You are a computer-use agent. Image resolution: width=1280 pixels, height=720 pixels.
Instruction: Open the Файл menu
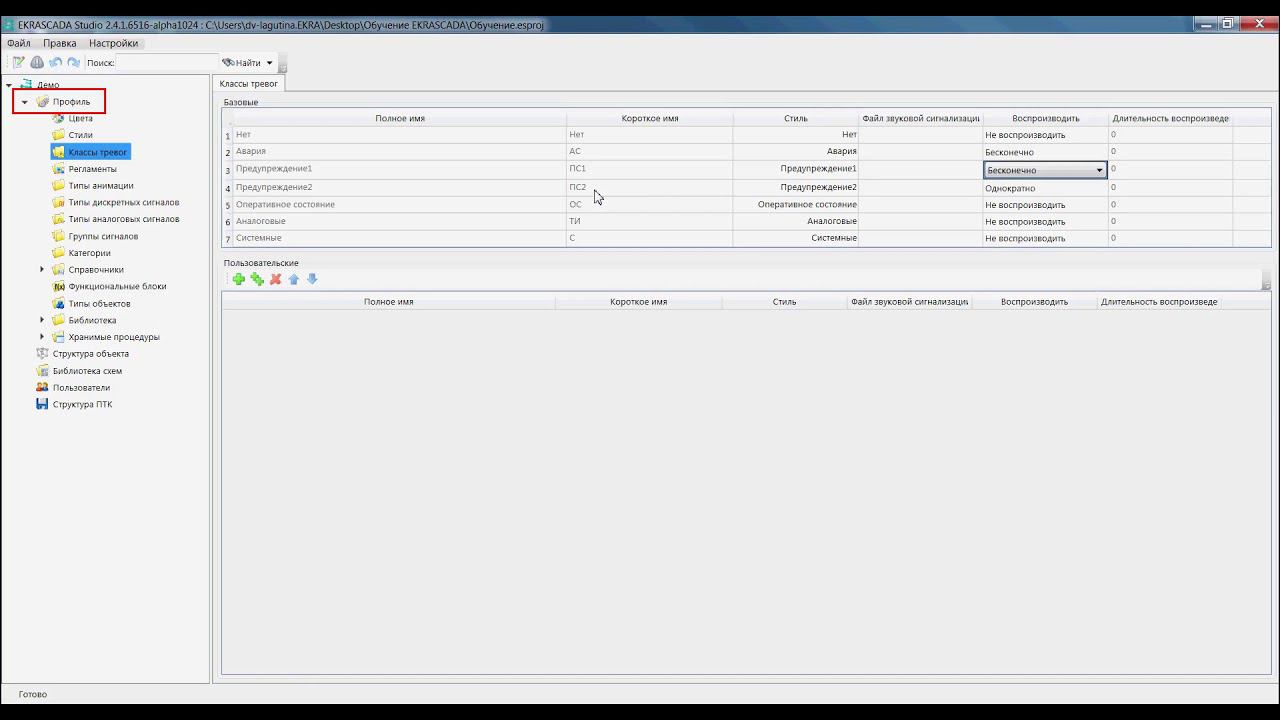(18, 43)
